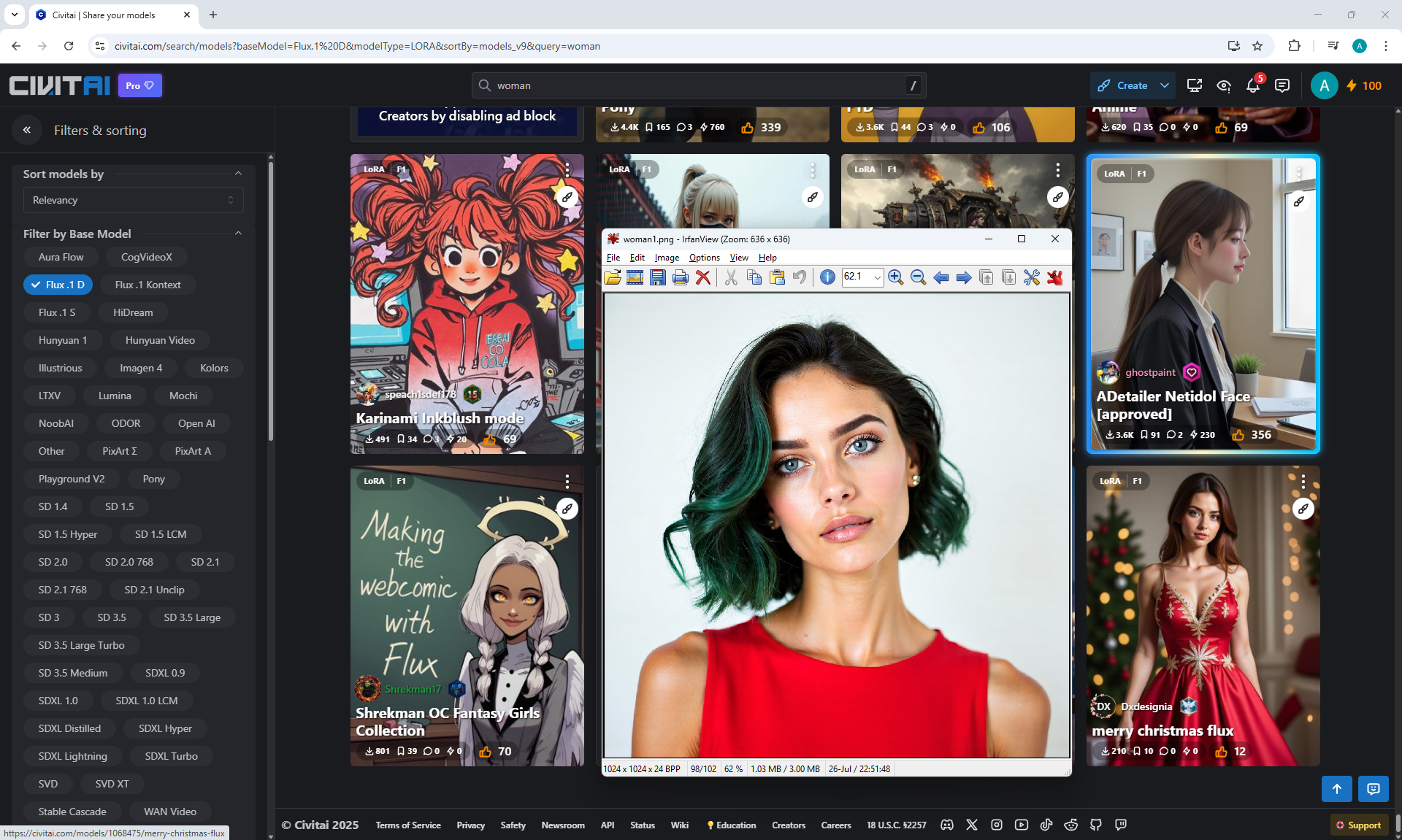Click the Support button in the footer
1402x840 pixels.
coord(1357,825)
